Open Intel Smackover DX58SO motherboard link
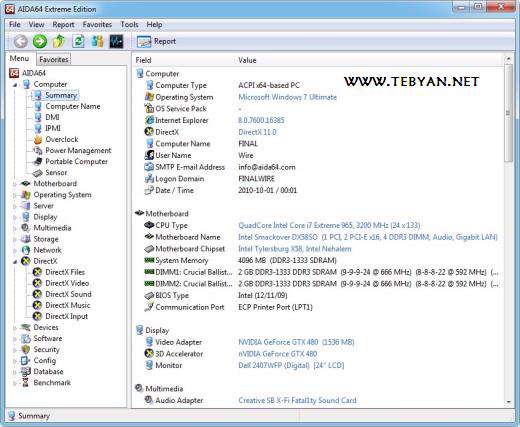 coord(368,237)
